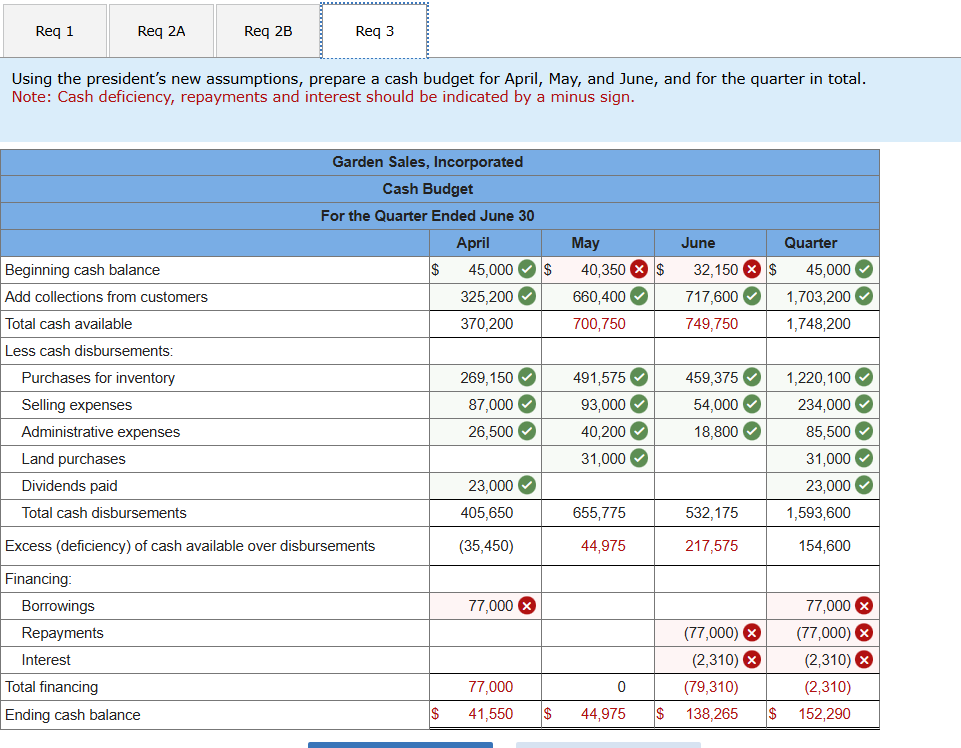Click red X icon for June beginning cash balance
The image size is (961, 748).
pos(752,269)
